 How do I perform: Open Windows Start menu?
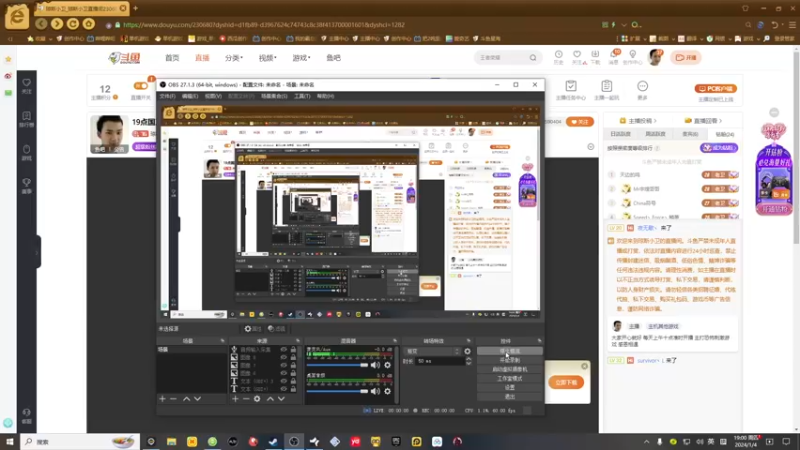tap(9, 441)
